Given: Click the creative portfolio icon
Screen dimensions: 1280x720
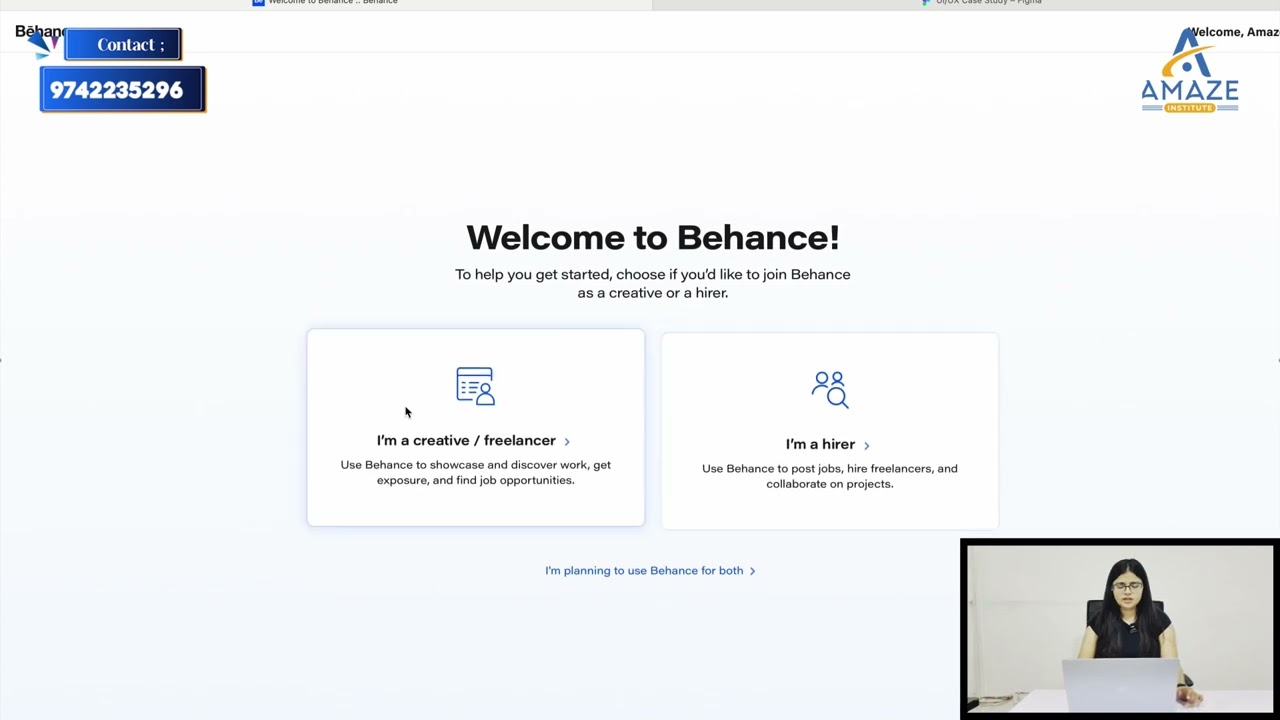Looking at the screenshot, I should [475, 386].
